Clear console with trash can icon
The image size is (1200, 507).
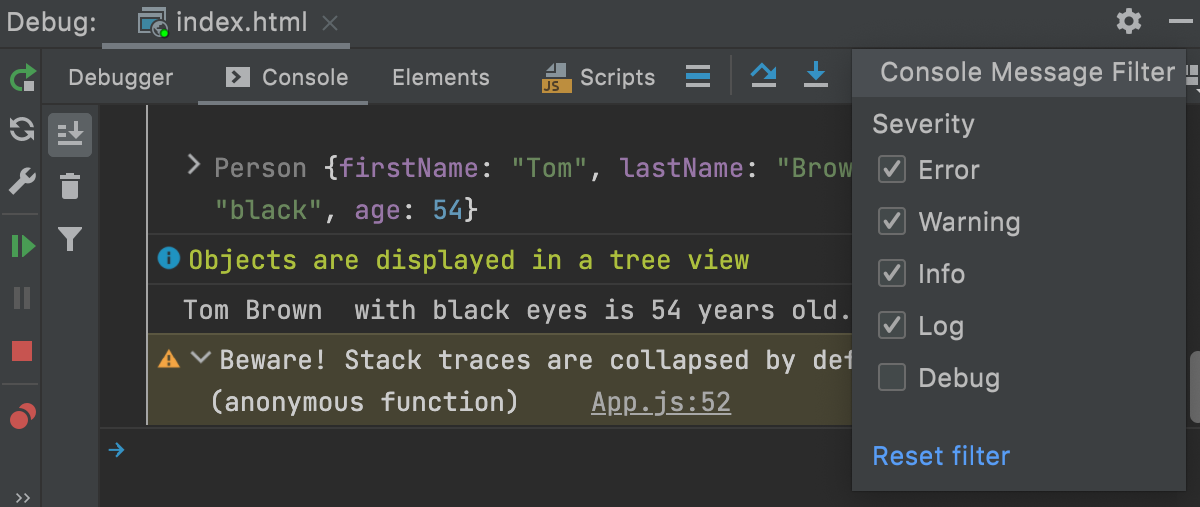click(x=70, y=186)
